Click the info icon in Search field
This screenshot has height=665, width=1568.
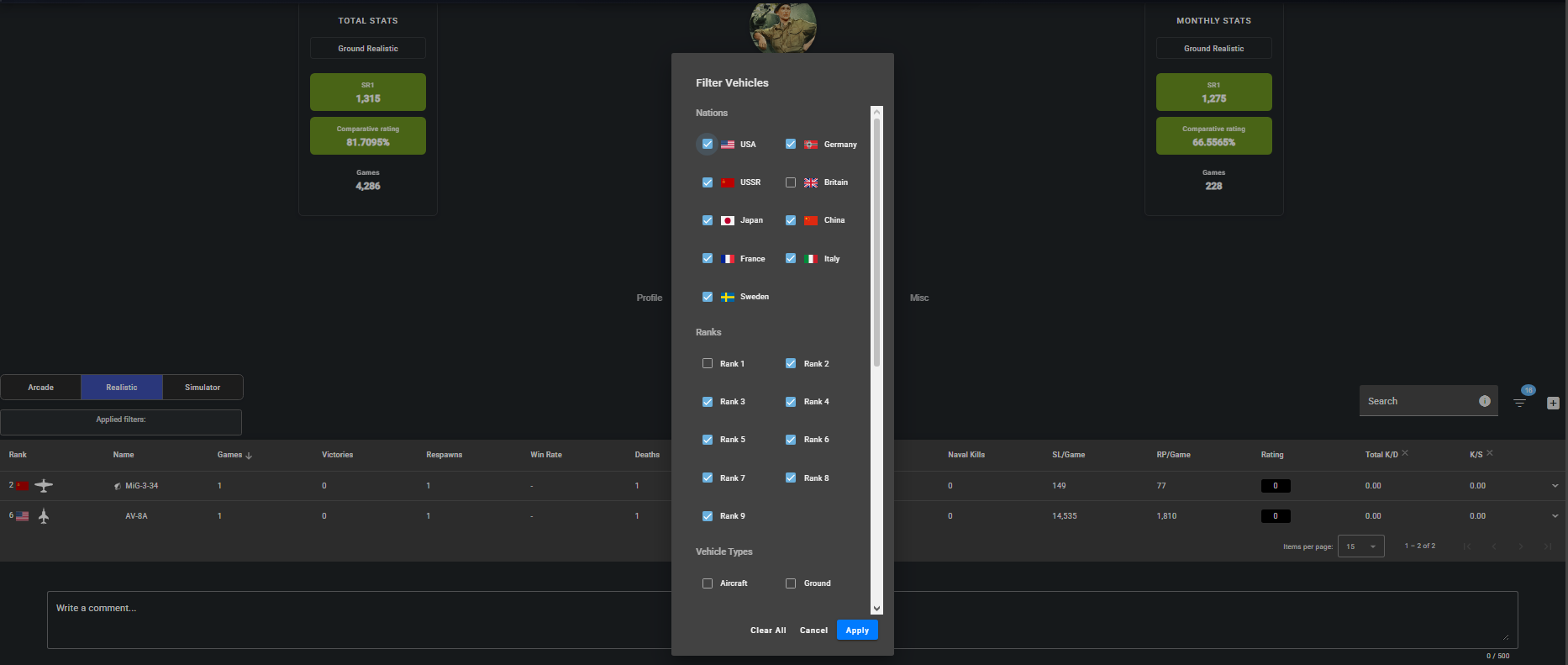pyautogui.click(x=1484, y=401)
